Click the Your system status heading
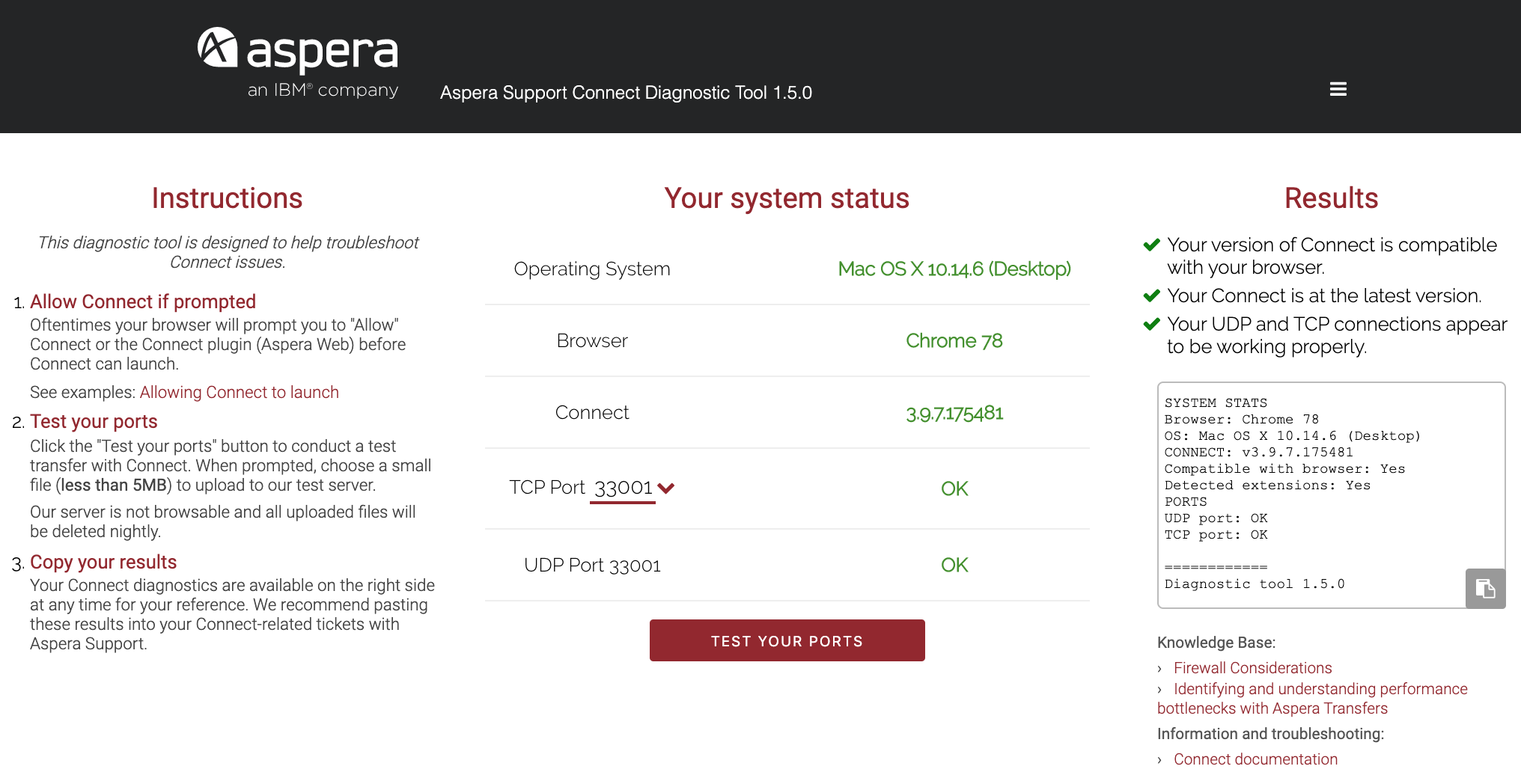This screenshot has height=784, width=1521. click(787, 198)
